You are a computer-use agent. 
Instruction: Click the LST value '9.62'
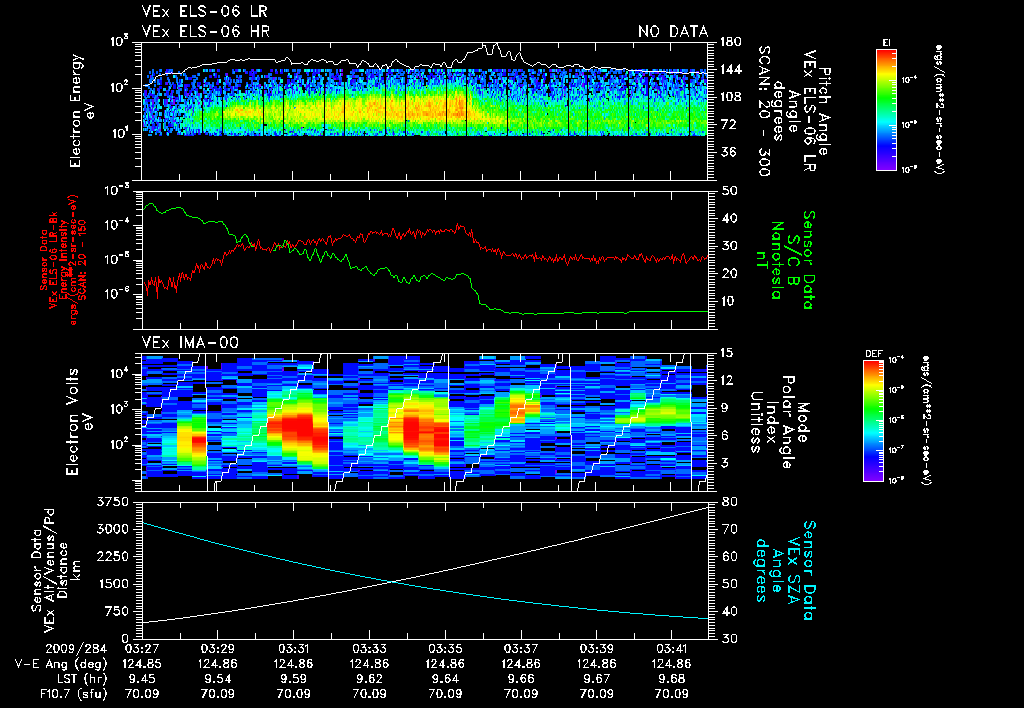pos(370,679)
